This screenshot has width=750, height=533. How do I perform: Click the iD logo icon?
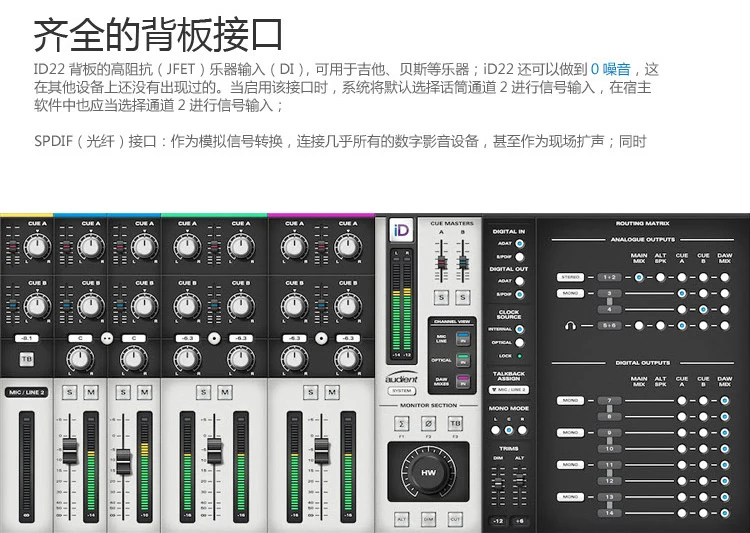pyautogui.click(x=401, y=231)
